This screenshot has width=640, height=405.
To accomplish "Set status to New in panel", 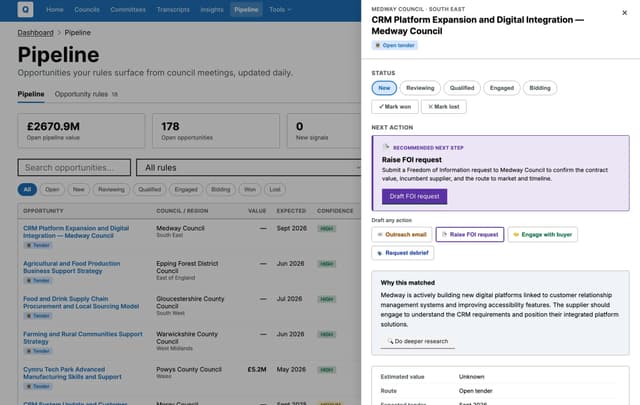I will tap(384, 88).
